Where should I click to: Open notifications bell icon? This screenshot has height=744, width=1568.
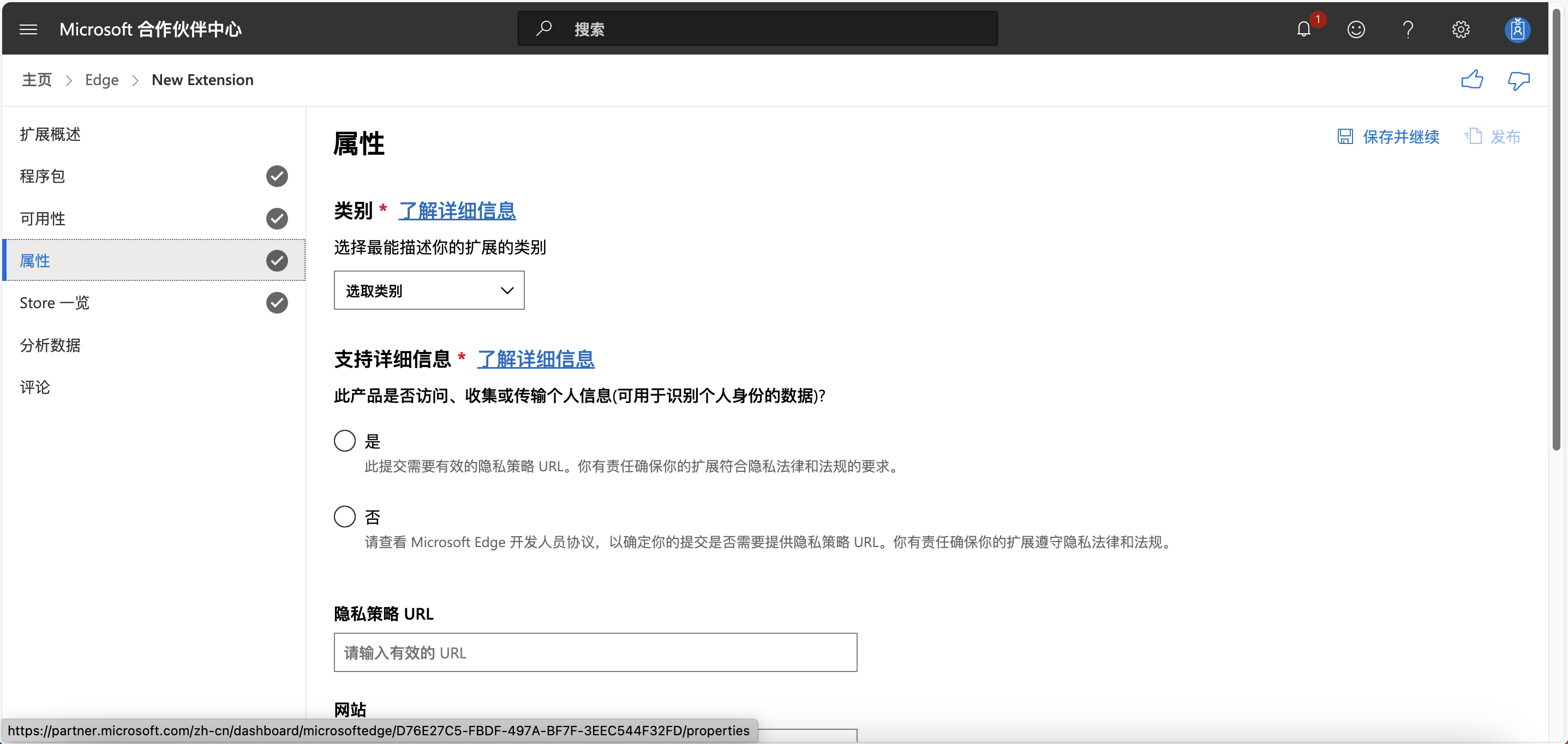coord(1303,29)
